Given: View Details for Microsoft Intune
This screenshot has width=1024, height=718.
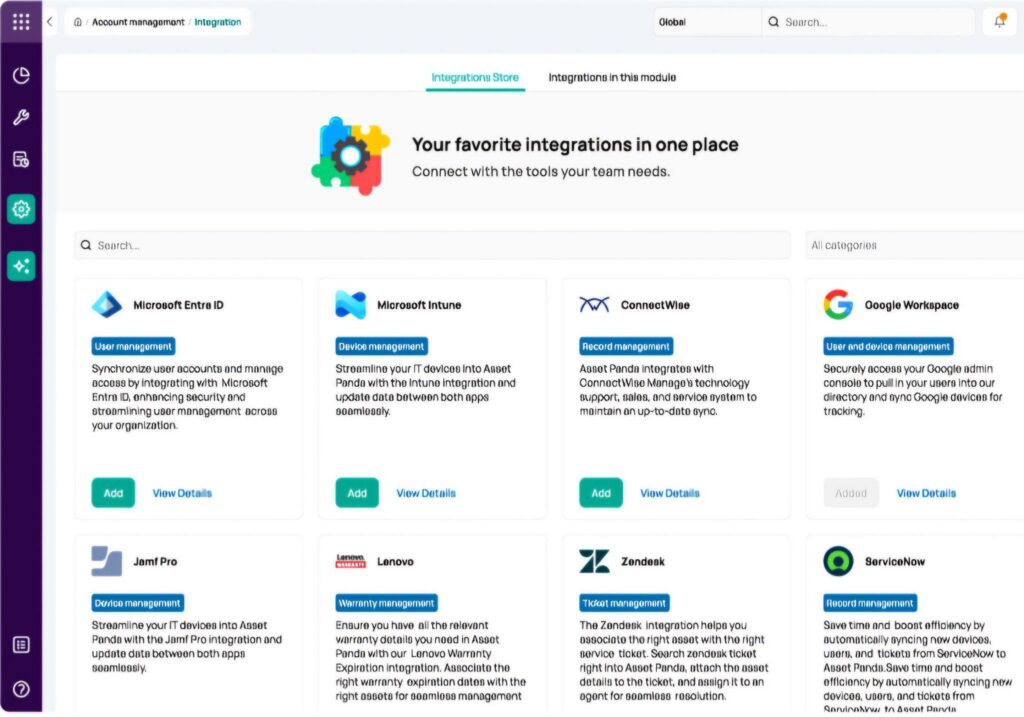Looking at the screenshot, I should tap(426, 493).
